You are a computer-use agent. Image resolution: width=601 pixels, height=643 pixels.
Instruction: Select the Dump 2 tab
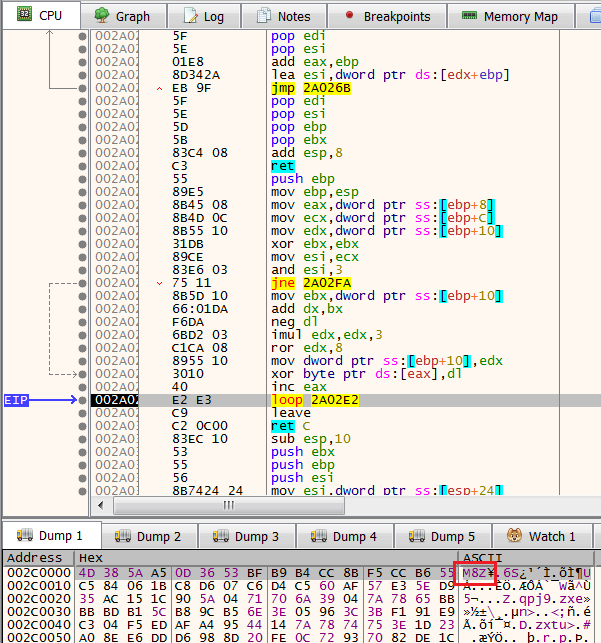point(149,536)
